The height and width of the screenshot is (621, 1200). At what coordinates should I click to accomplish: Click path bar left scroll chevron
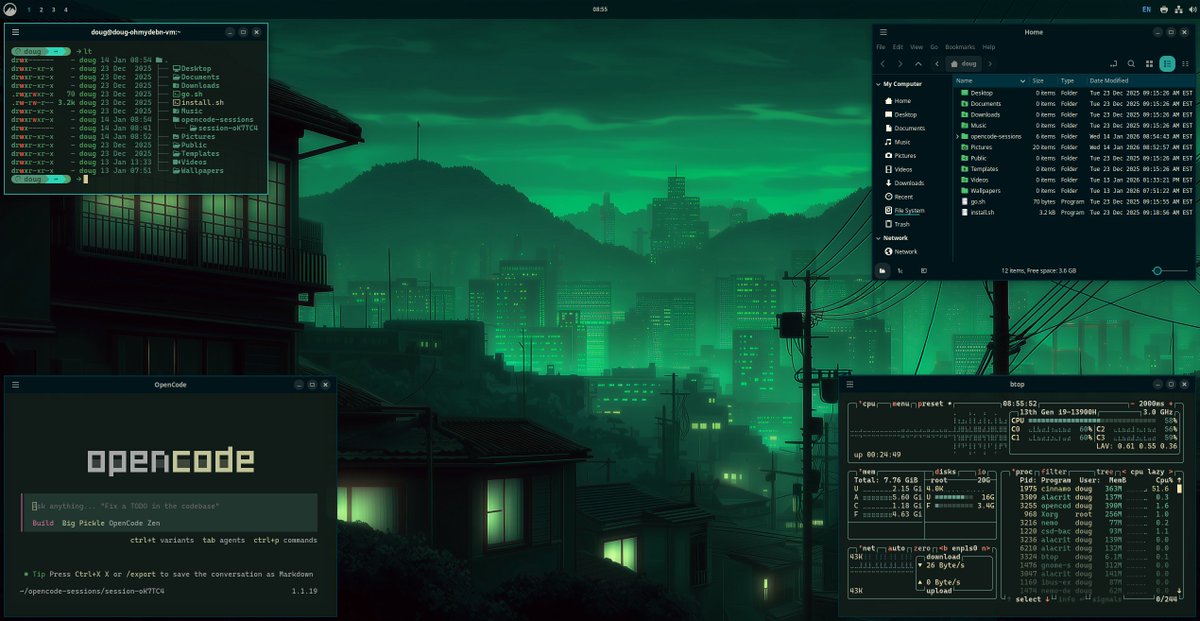point(937,64)
